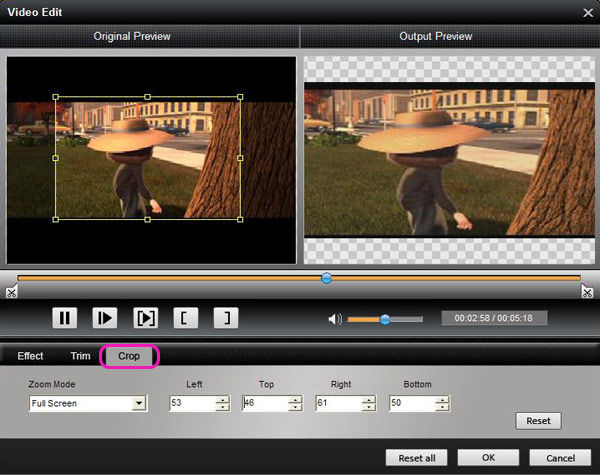Increase the Left crop value

tap(223, 400)
